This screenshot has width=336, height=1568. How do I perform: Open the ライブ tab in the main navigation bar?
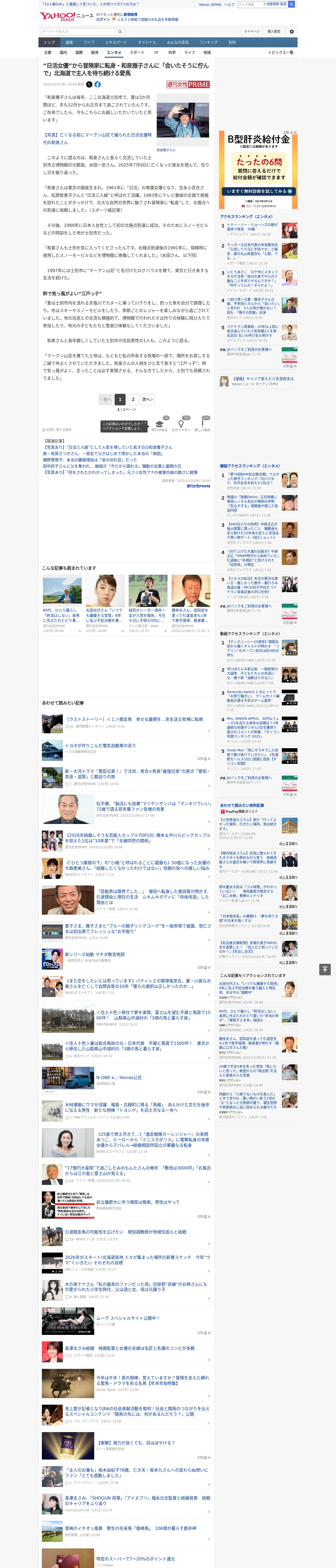tap(89, 43)
